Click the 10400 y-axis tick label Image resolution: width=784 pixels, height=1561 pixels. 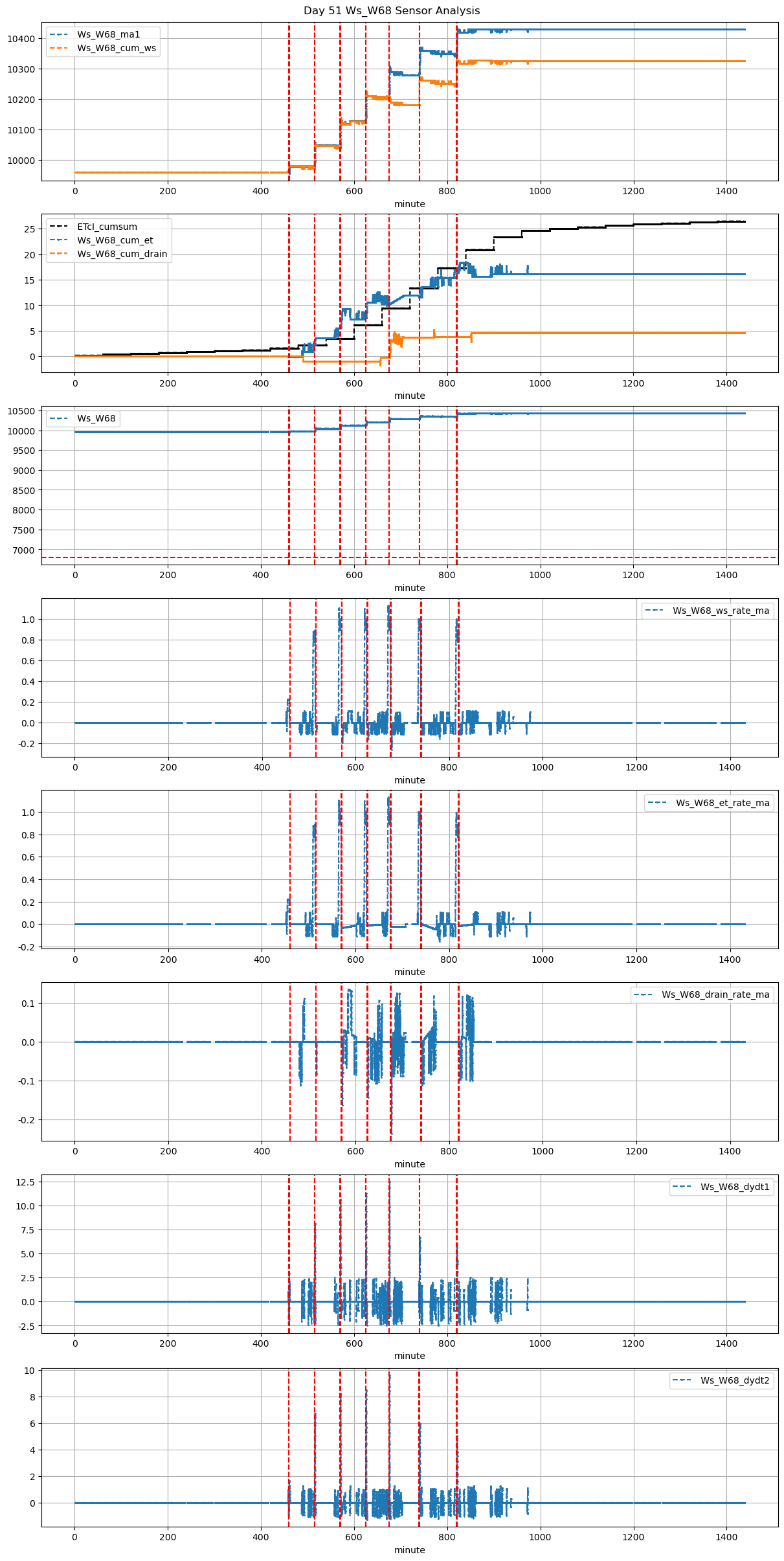pos(21,39)
